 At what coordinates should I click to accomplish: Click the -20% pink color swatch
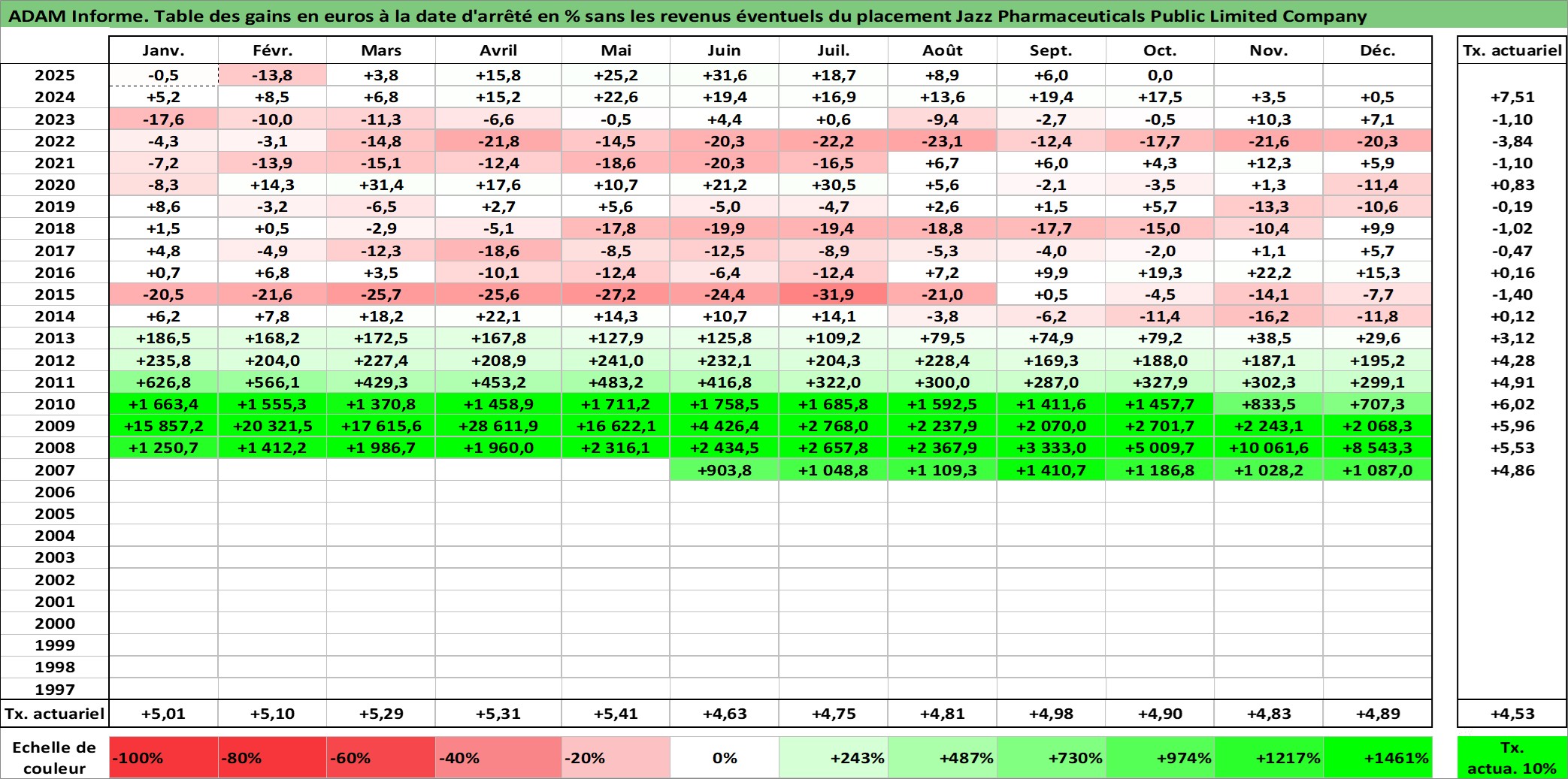[616, 757]
